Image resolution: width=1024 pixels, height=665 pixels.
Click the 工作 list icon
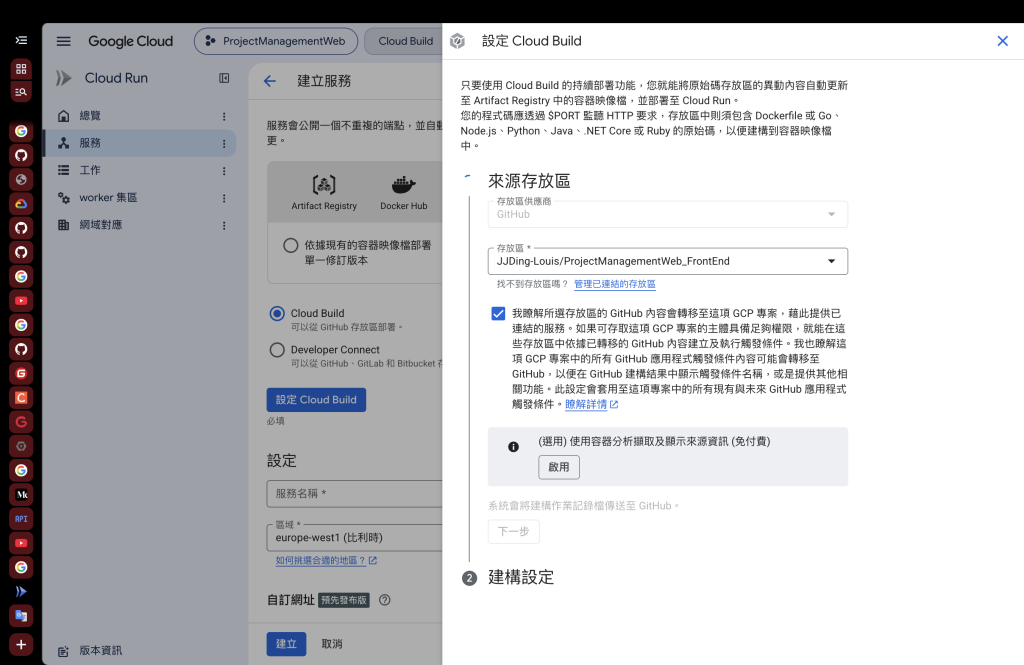[x=63, y=170]
